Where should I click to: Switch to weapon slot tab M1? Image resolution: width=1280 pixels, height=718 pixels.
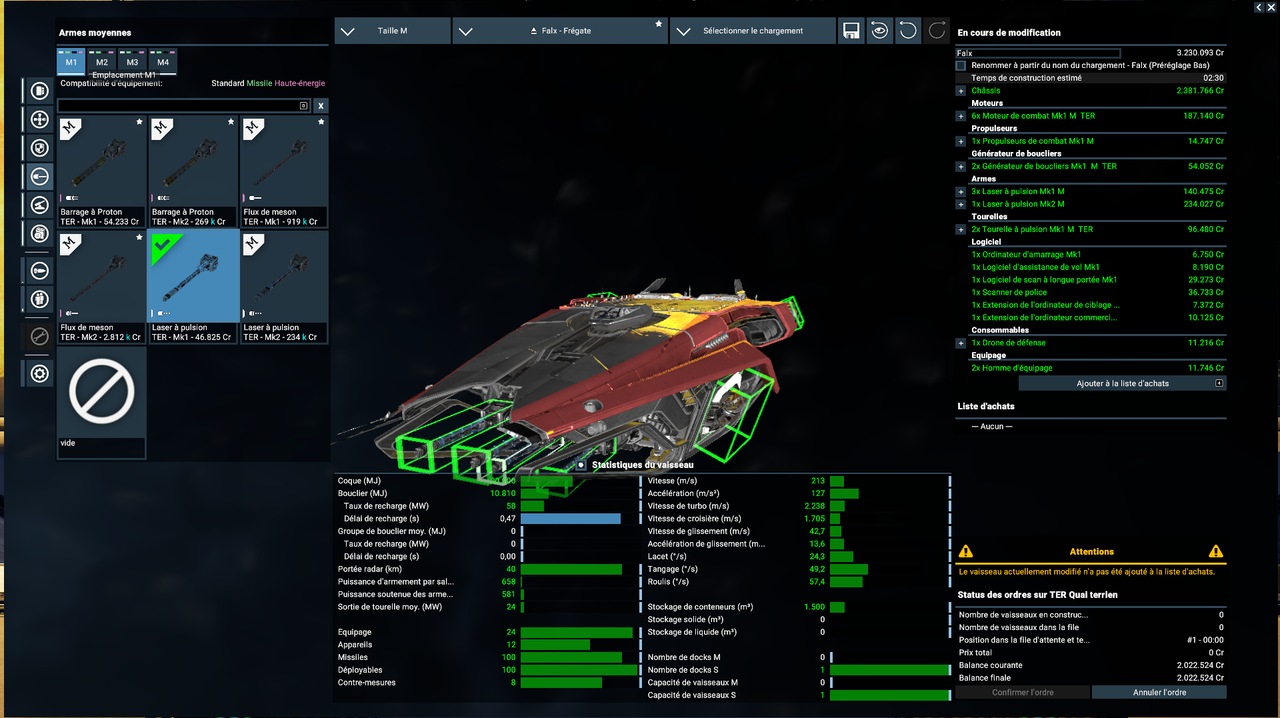coord(72,61)
